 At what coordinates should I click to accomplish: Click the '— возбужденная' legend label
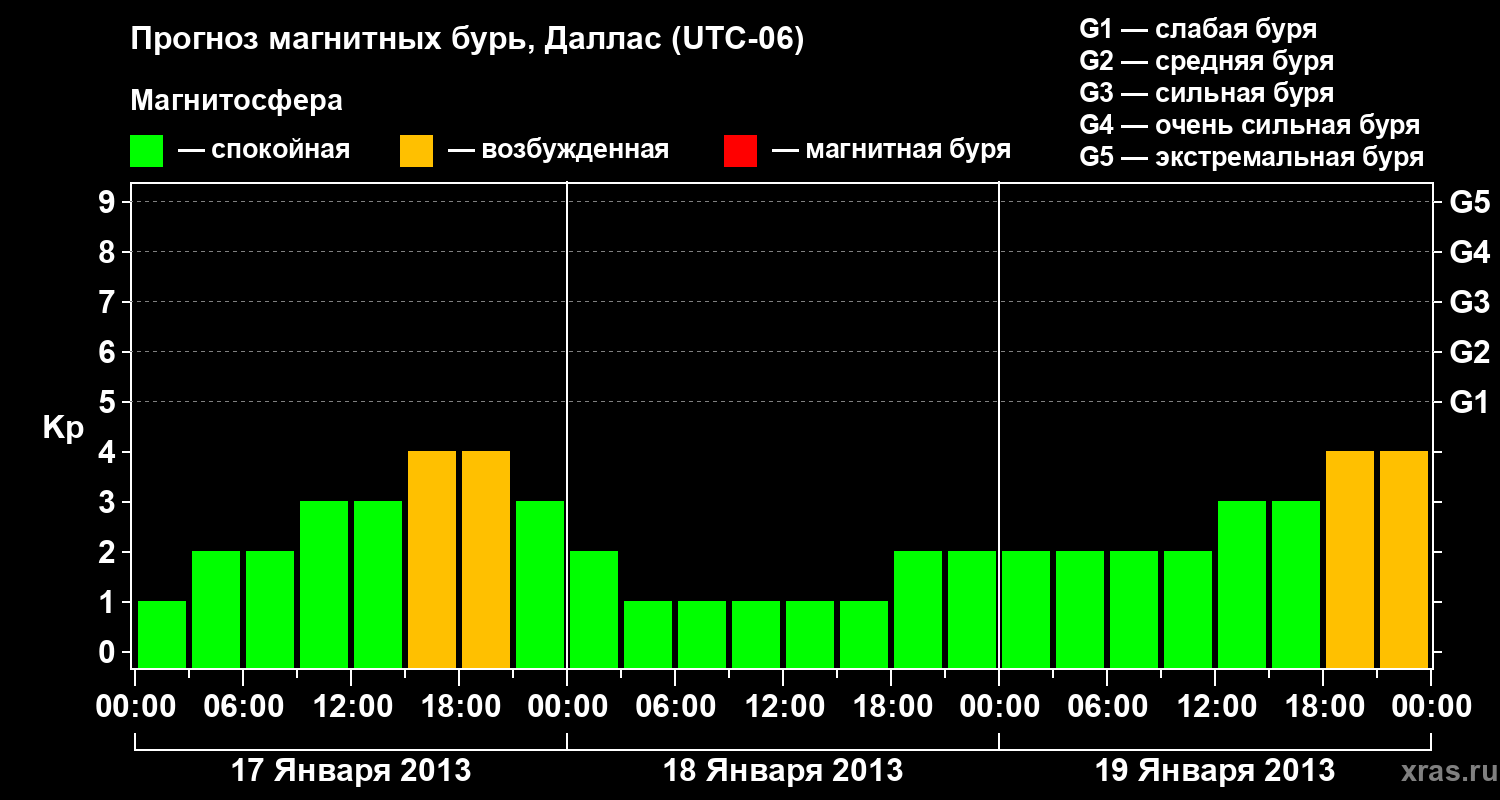tap(558, 150)
